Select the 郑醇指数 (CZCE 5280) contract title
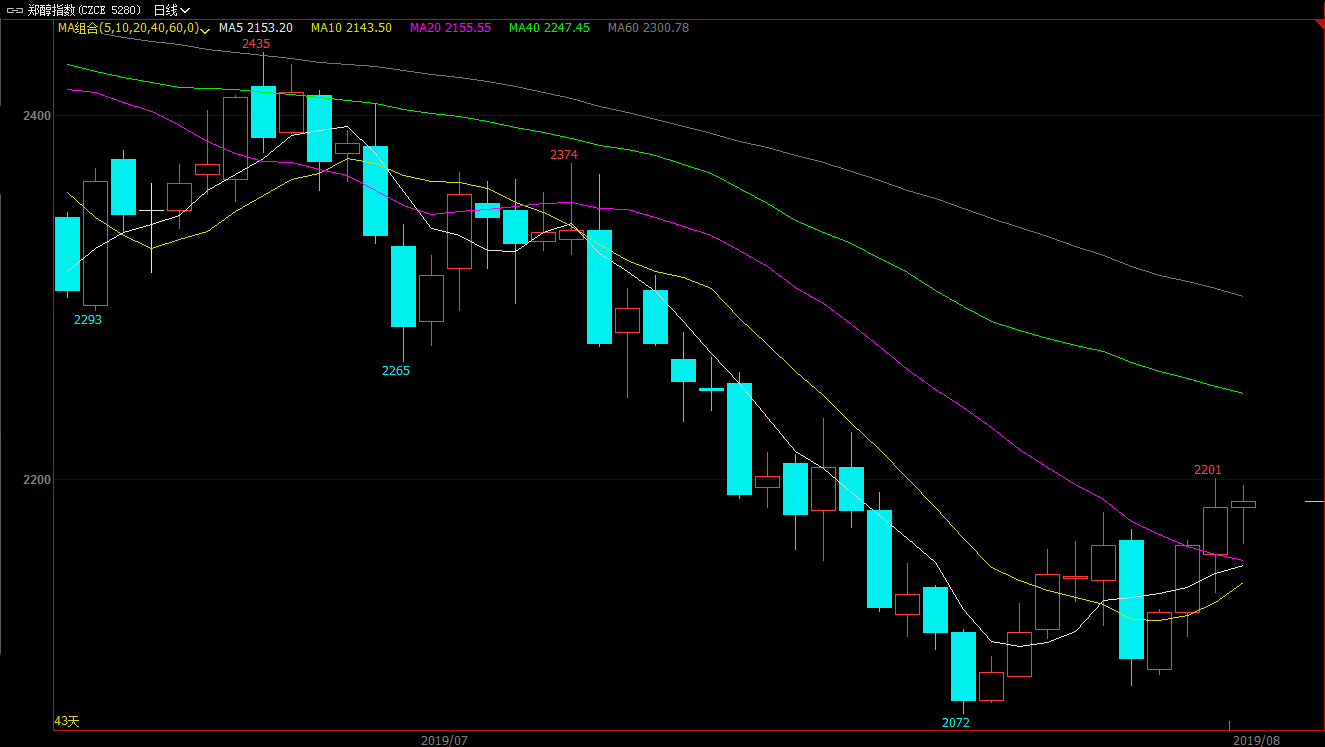1325x747 pixels. (84, 10)
